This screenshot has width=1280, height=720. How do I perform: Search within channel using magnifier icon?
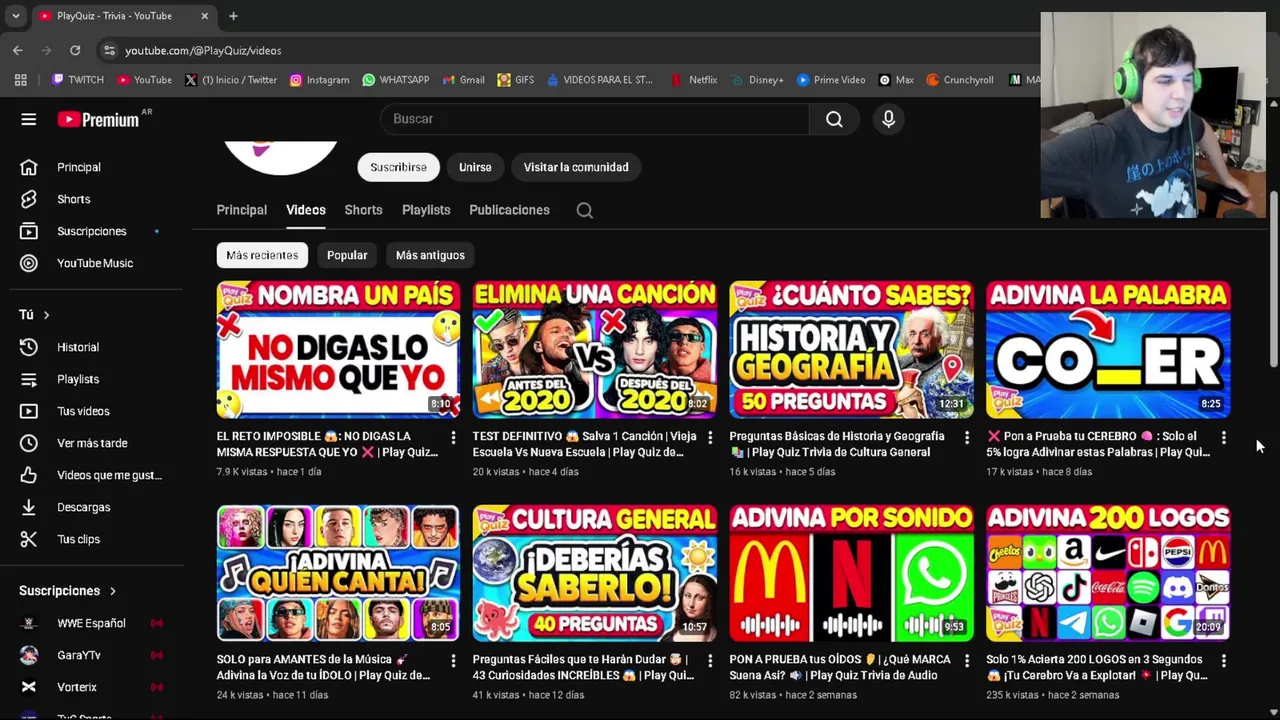click(x=585, y=210)
